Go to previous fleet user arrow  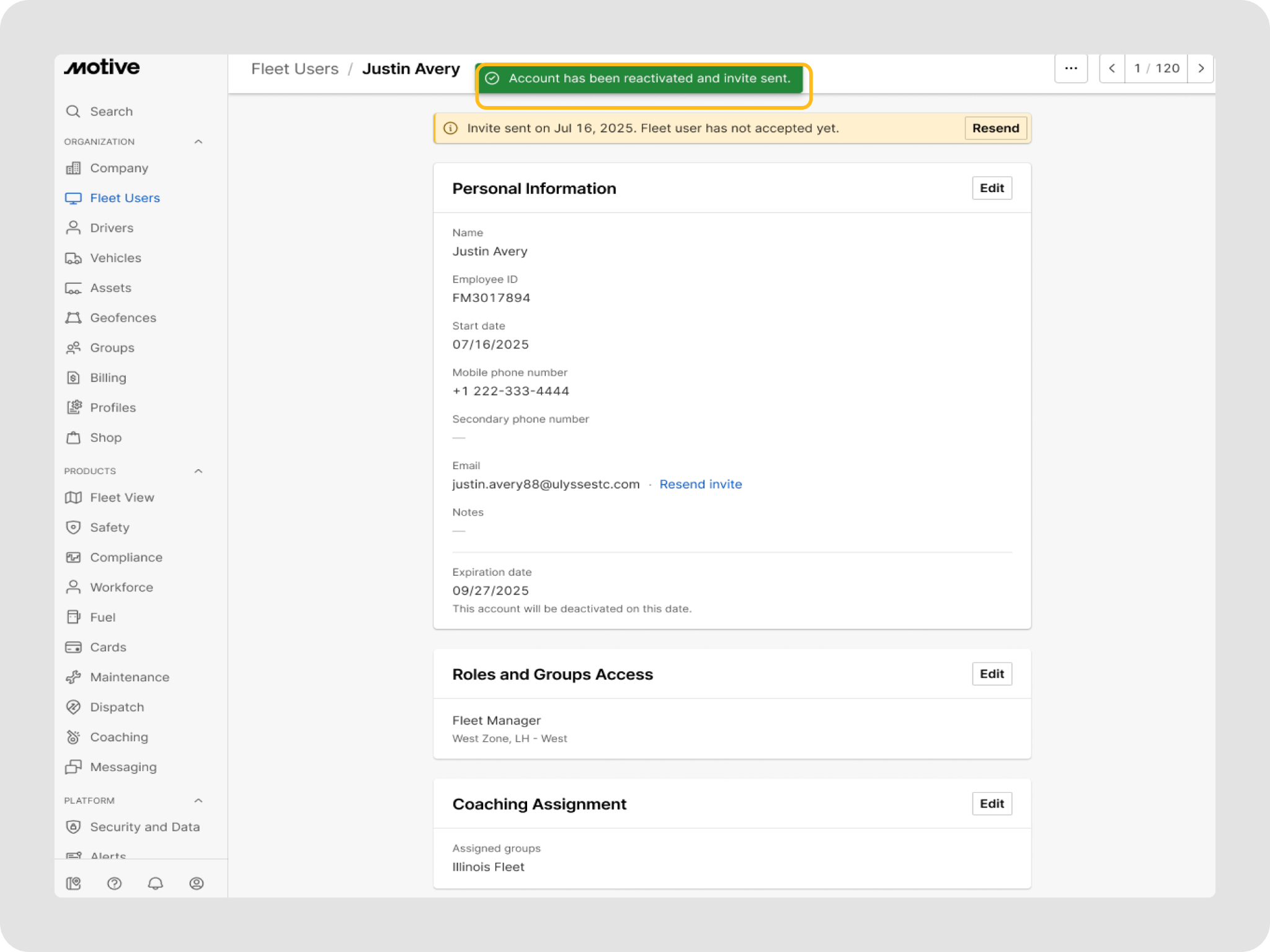pos(1112,68)
